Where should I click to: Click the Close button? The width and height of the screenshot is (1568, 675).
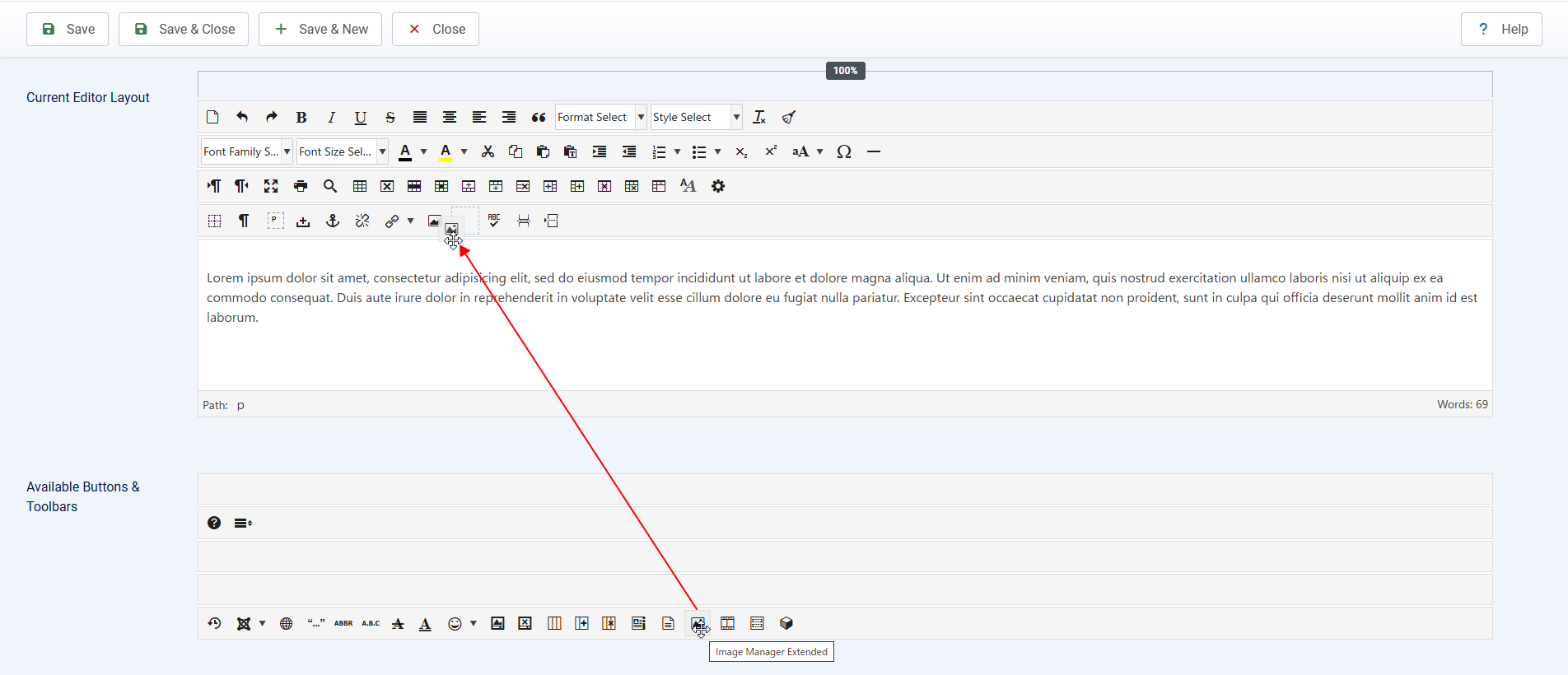coord(436,29)
